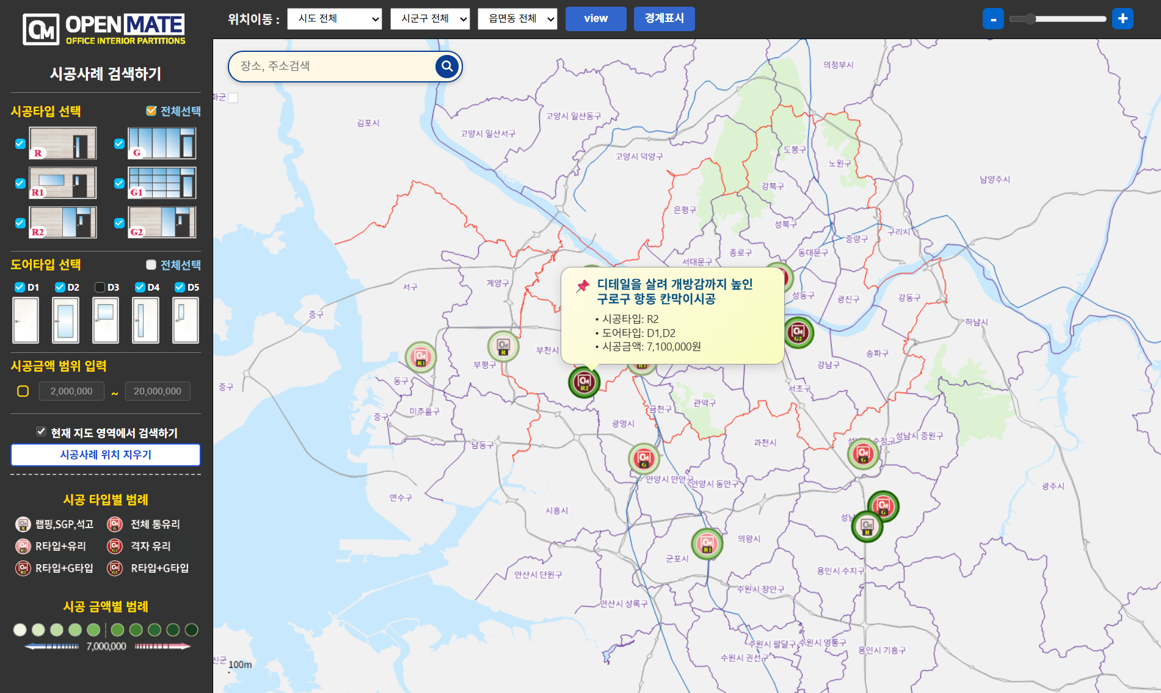Click the zoom out minus icon
The image size is (1161, 693).
[x=993, y=19]
